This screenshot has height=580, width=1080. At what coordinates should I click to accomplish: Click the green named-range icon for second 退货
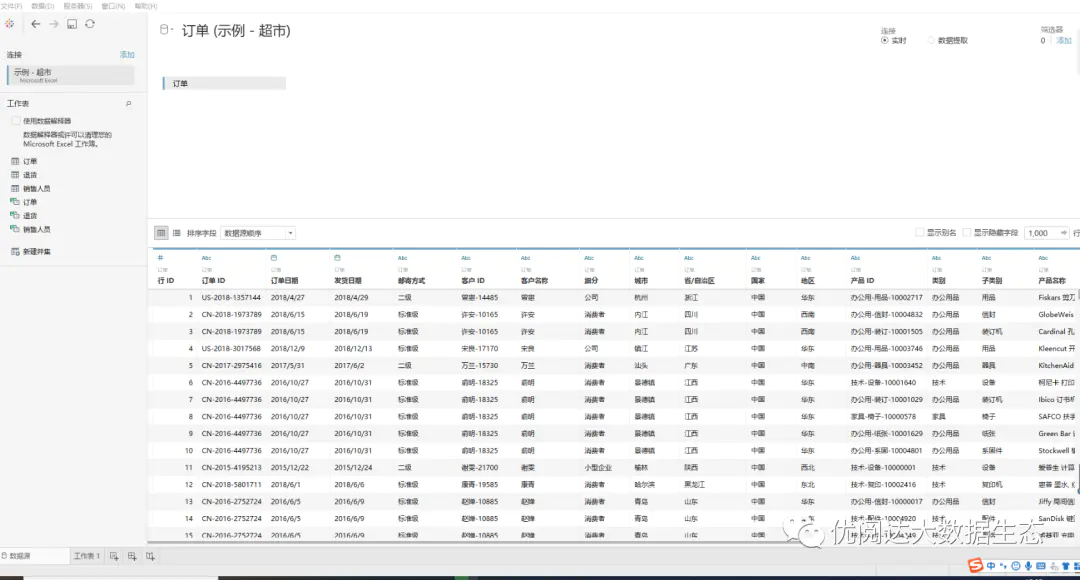tap(14, 216)
